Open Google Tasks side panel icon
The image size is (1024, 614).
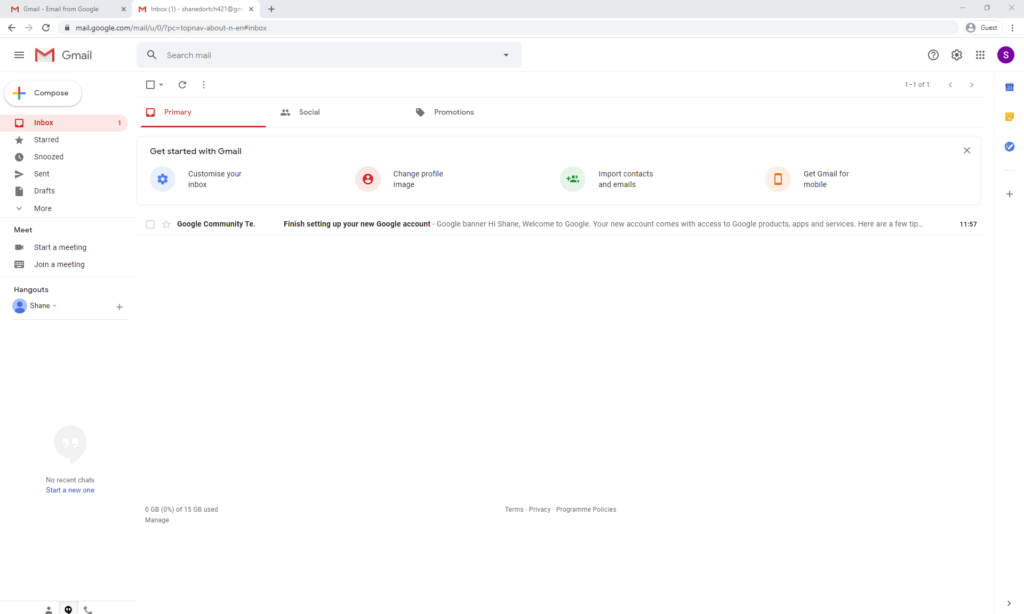point(1009,146)
